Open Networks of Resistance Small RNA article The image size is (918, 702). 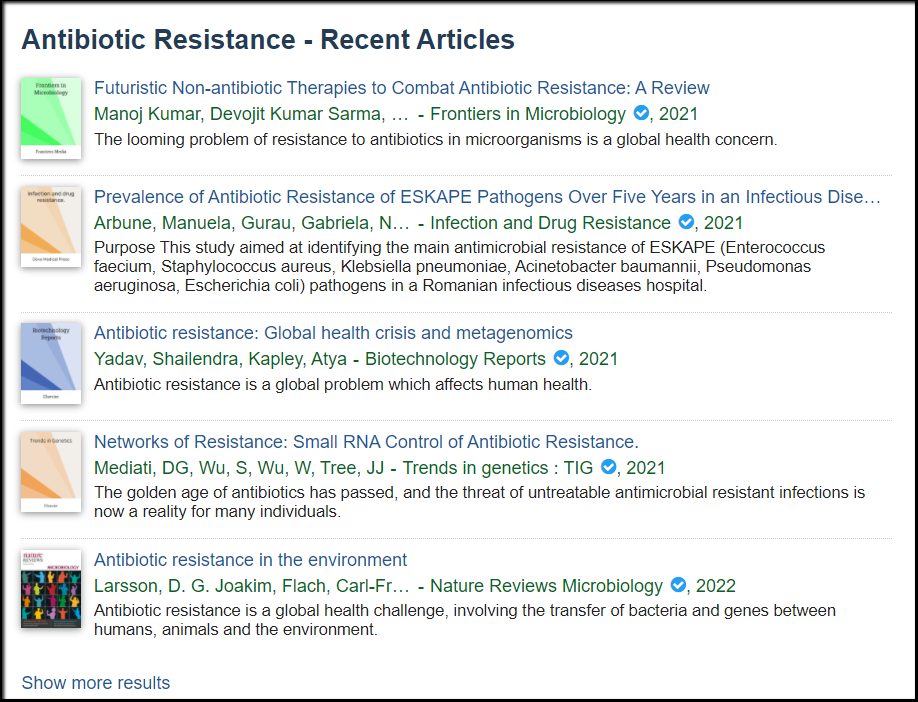tap(366, 441)
